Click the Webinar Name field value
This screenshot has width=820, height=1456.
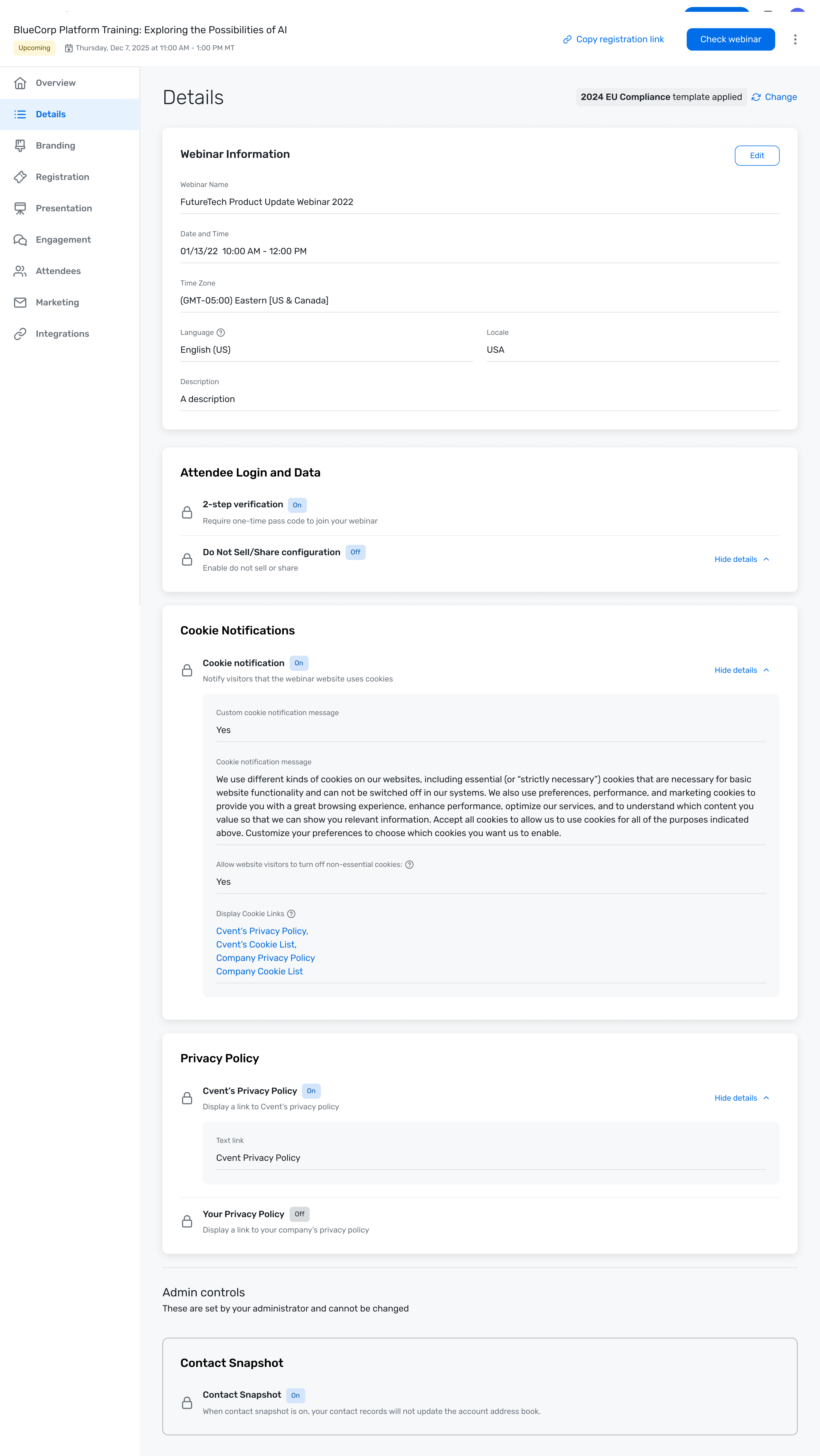266,202
